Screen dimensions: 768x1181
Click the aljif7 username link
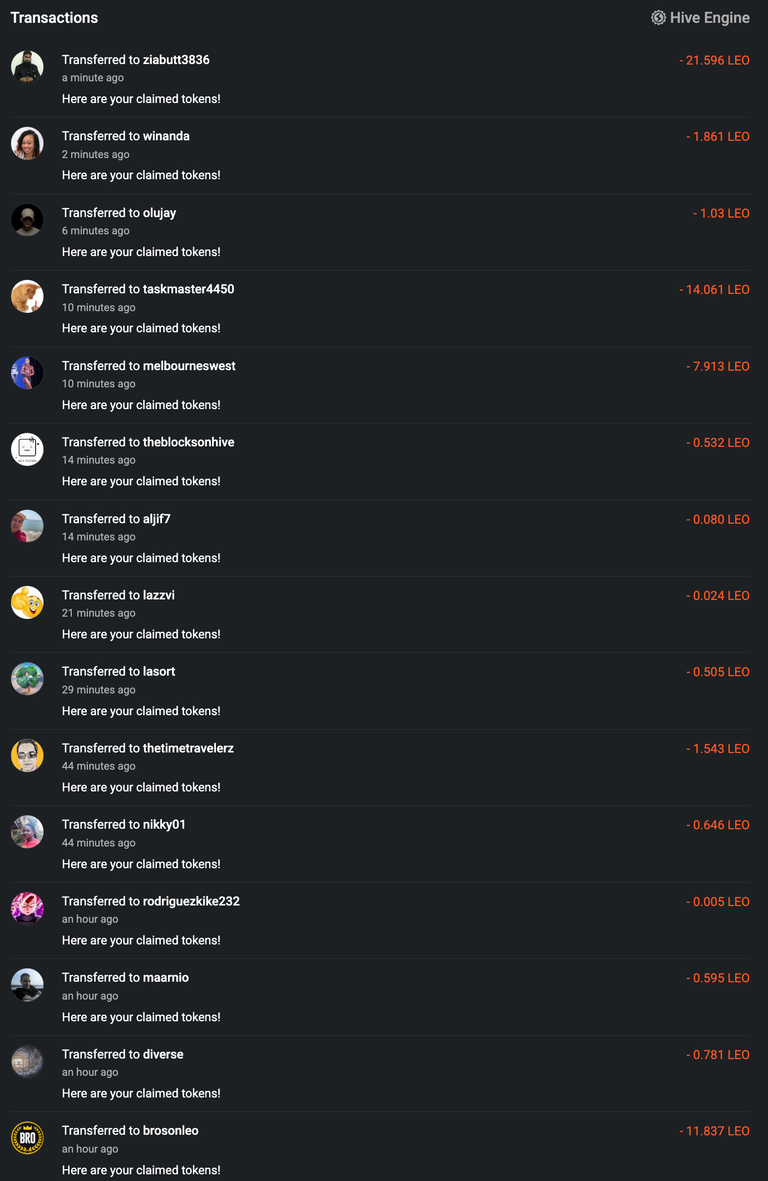click(157, 519)
